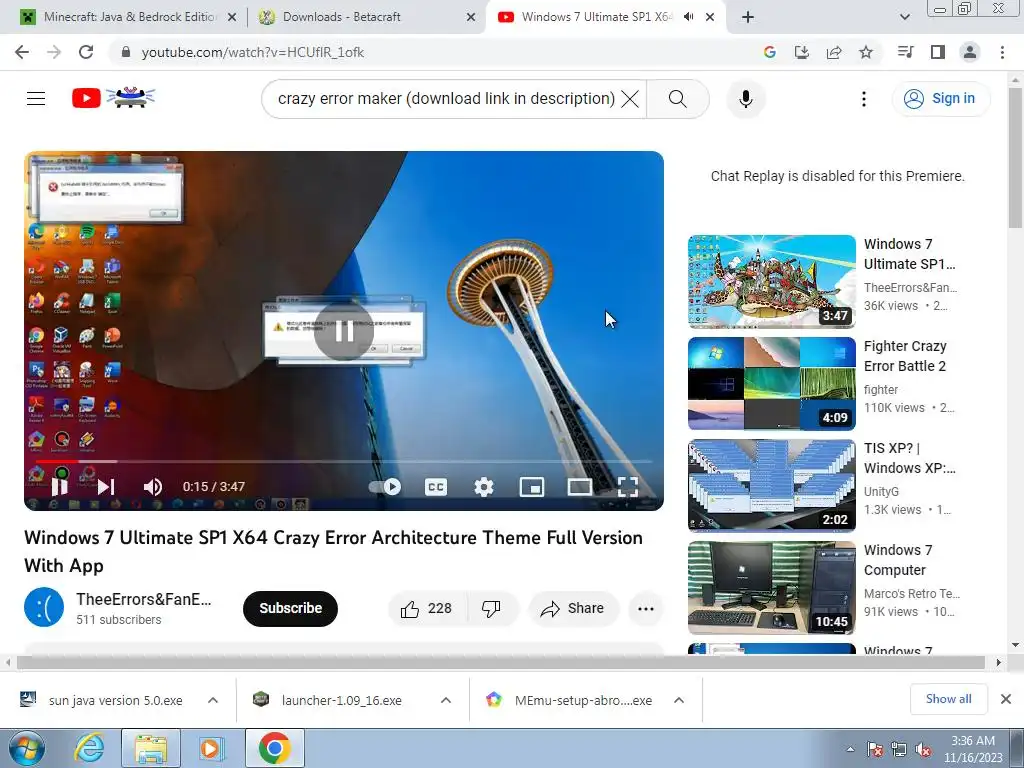Clear the search box with the X

pyautogui.click(x=630, y=99)
